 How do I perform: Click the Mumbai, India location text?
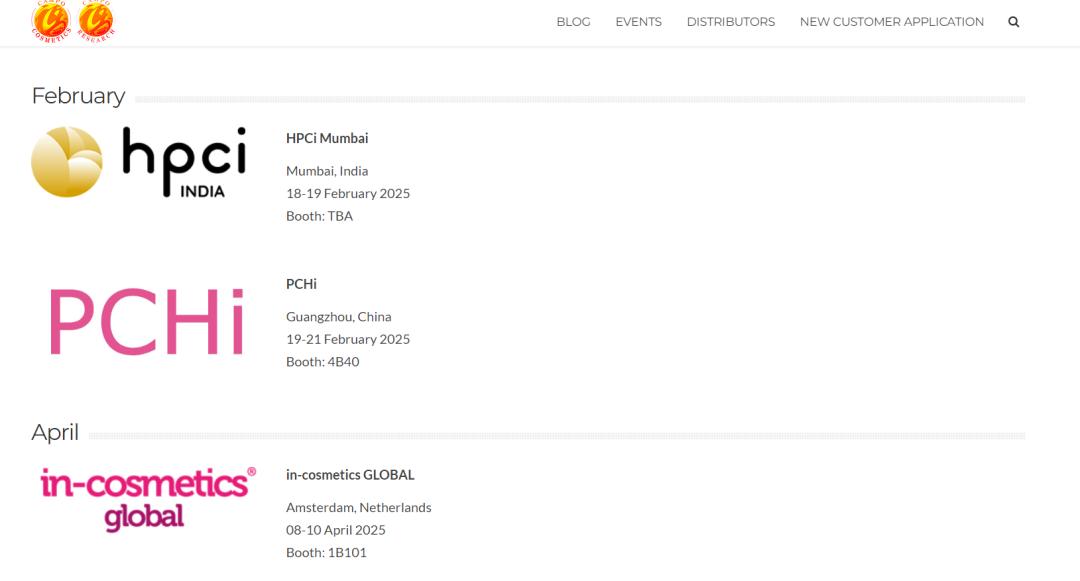point(327,171)
